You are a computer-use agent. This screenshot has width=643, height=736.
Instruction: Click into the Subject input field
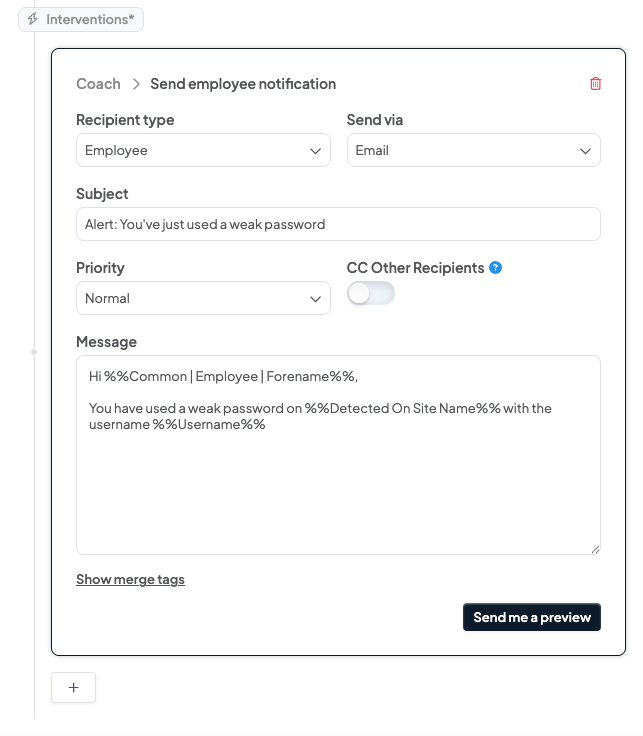click(x=338, y=224)
